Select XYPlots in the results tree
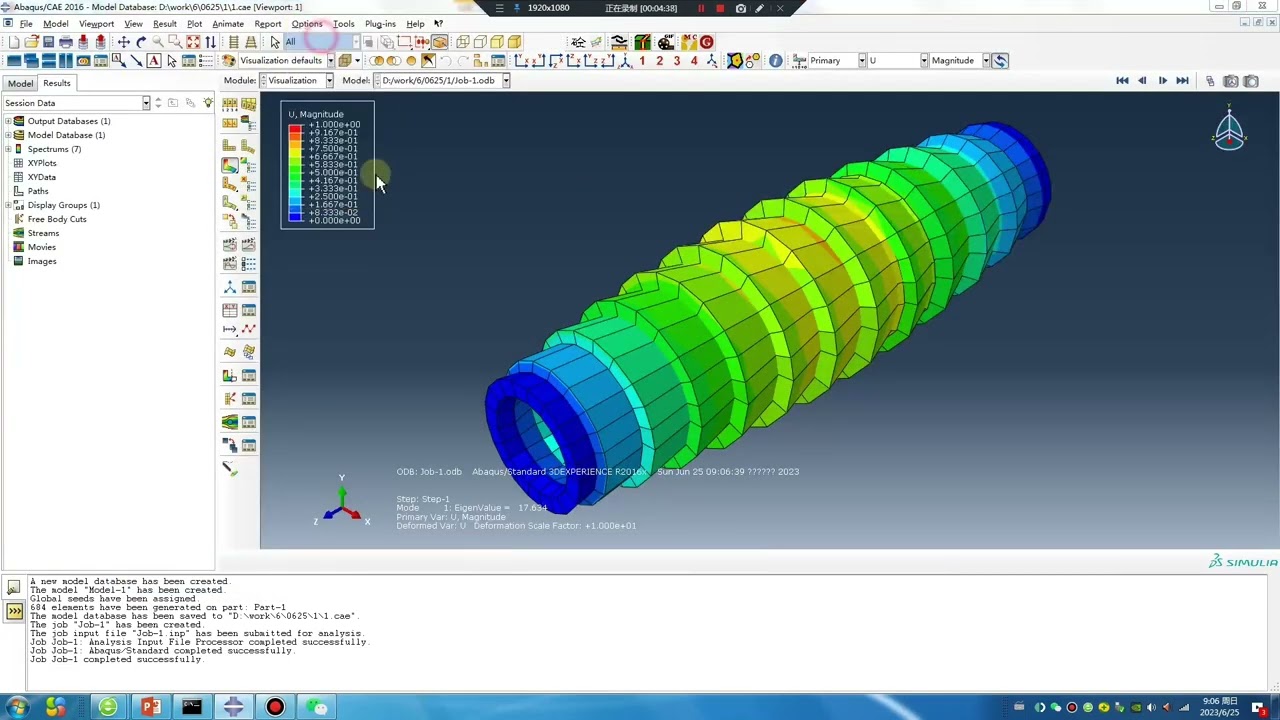Image resolution: width=1280 pixels, height=720 pixels. click(42, 163)
